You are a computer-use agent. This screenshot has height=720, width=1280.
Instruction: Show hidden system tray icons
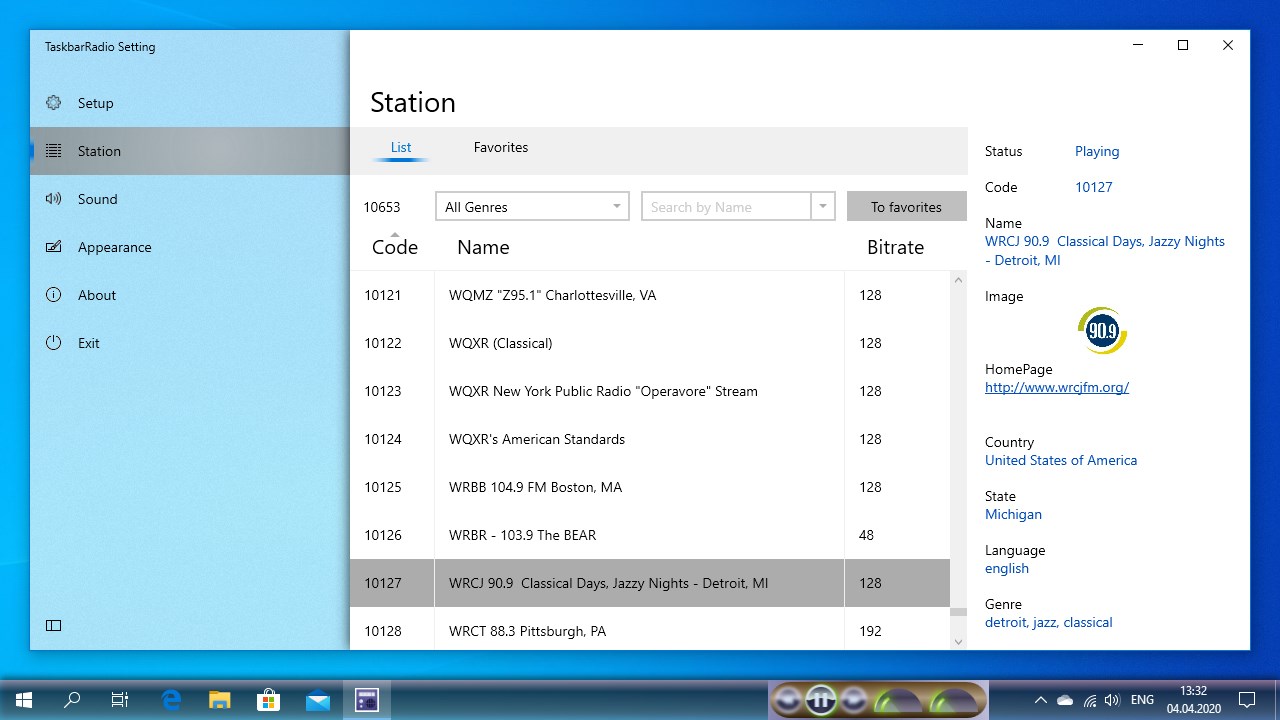pos(1040,700)
